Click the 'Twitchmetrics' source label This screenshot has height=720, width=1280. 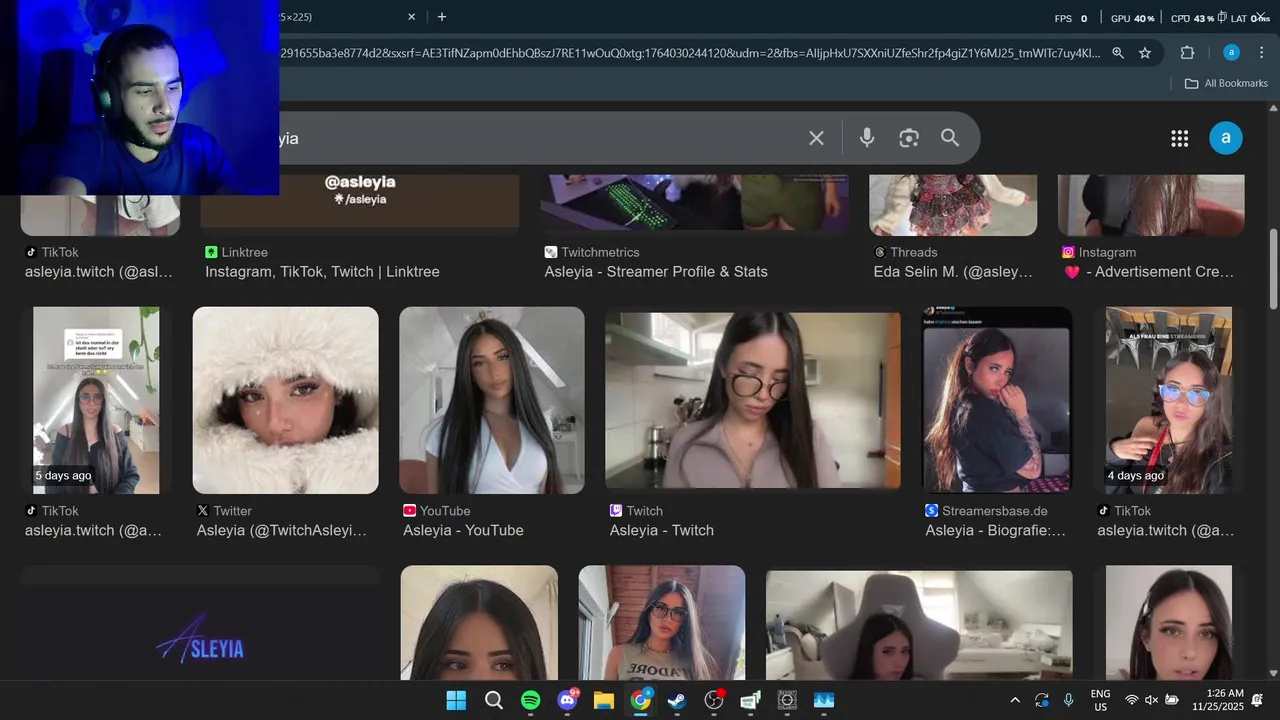pyautogui.click(x=600, y=252)
